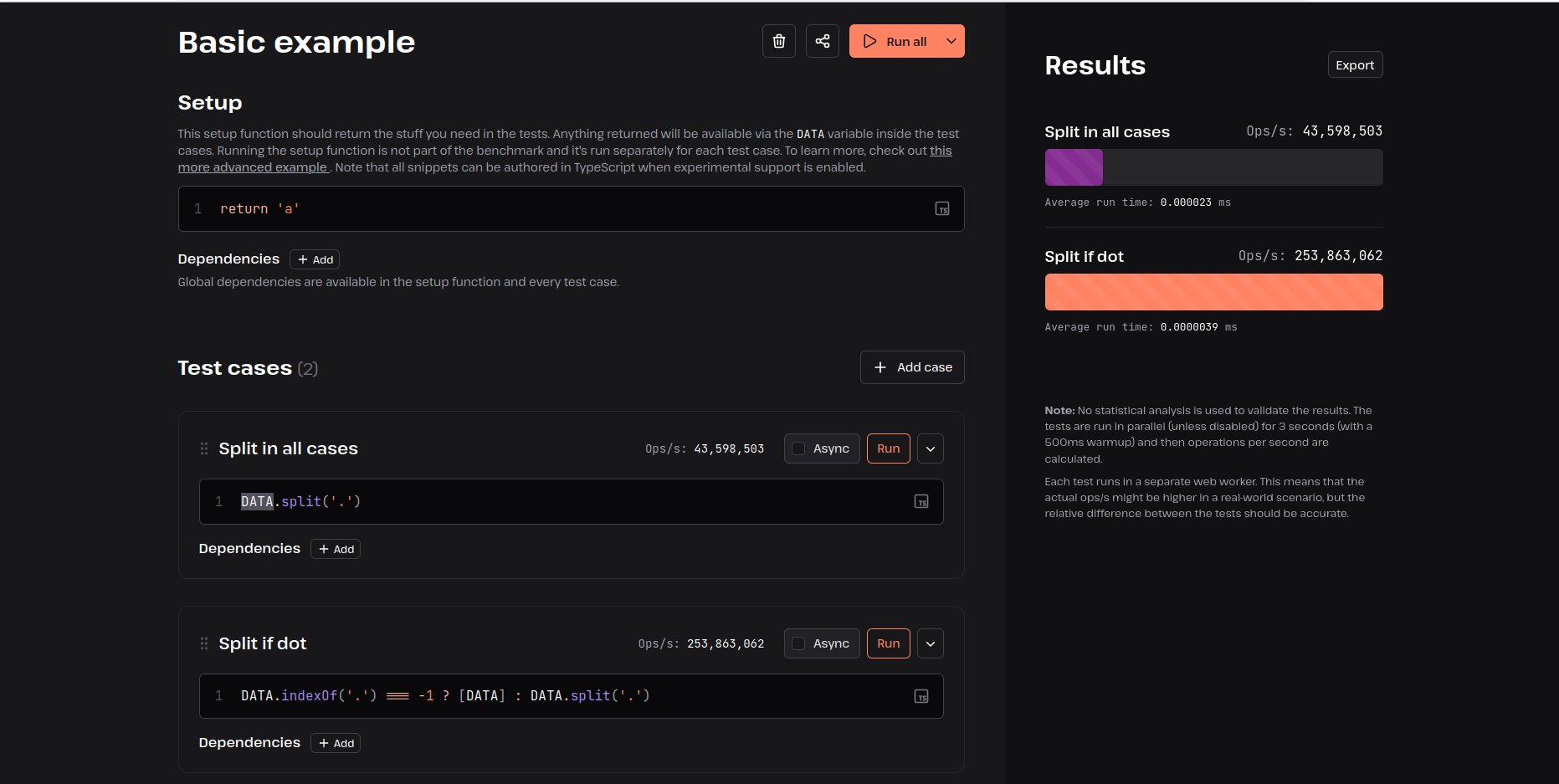This screenshot has height=784, width=1559.
Task: Select average run time 0.000023 ms
Action: [1195, 202]
